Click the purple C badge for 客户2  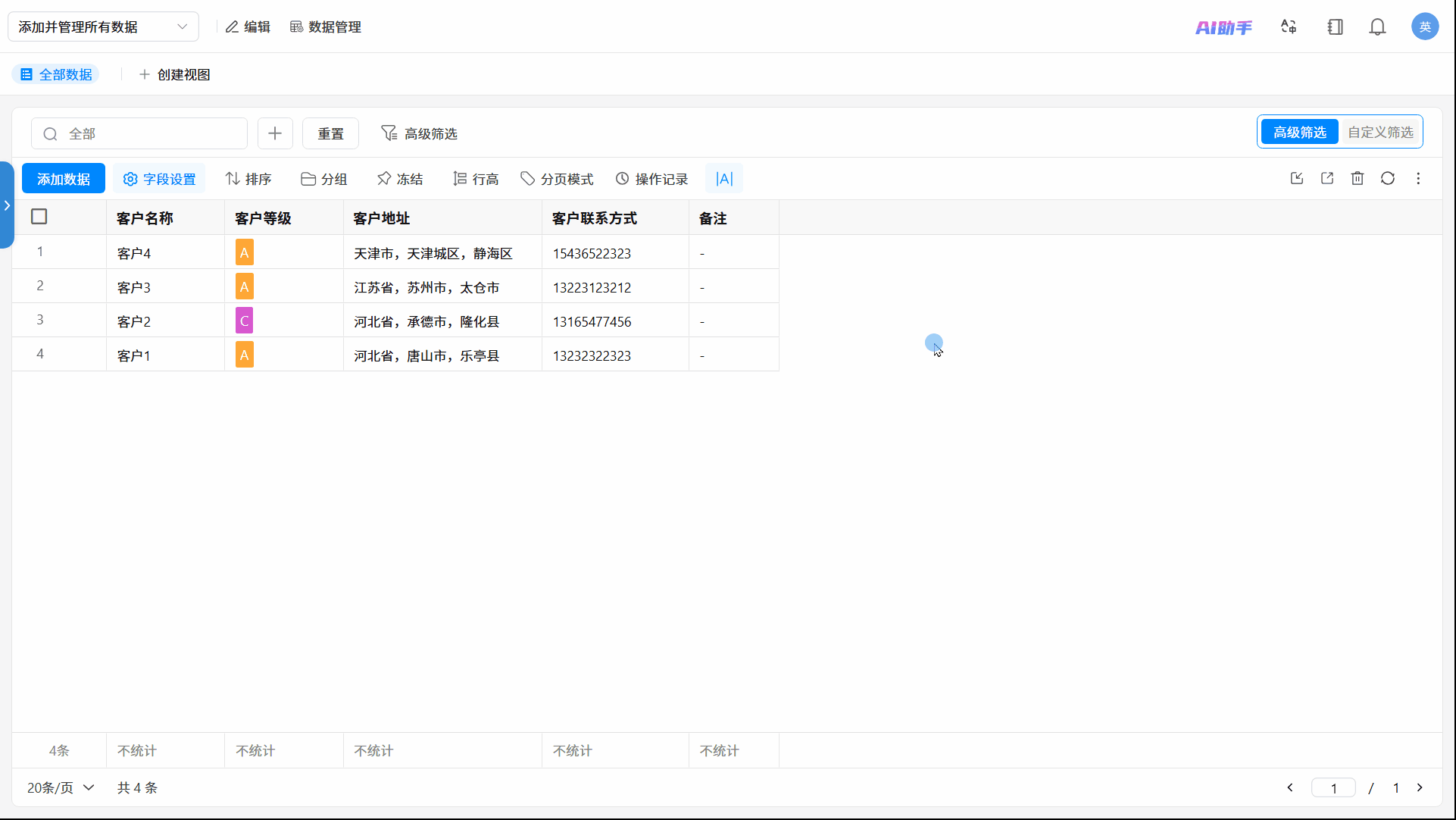245,321
